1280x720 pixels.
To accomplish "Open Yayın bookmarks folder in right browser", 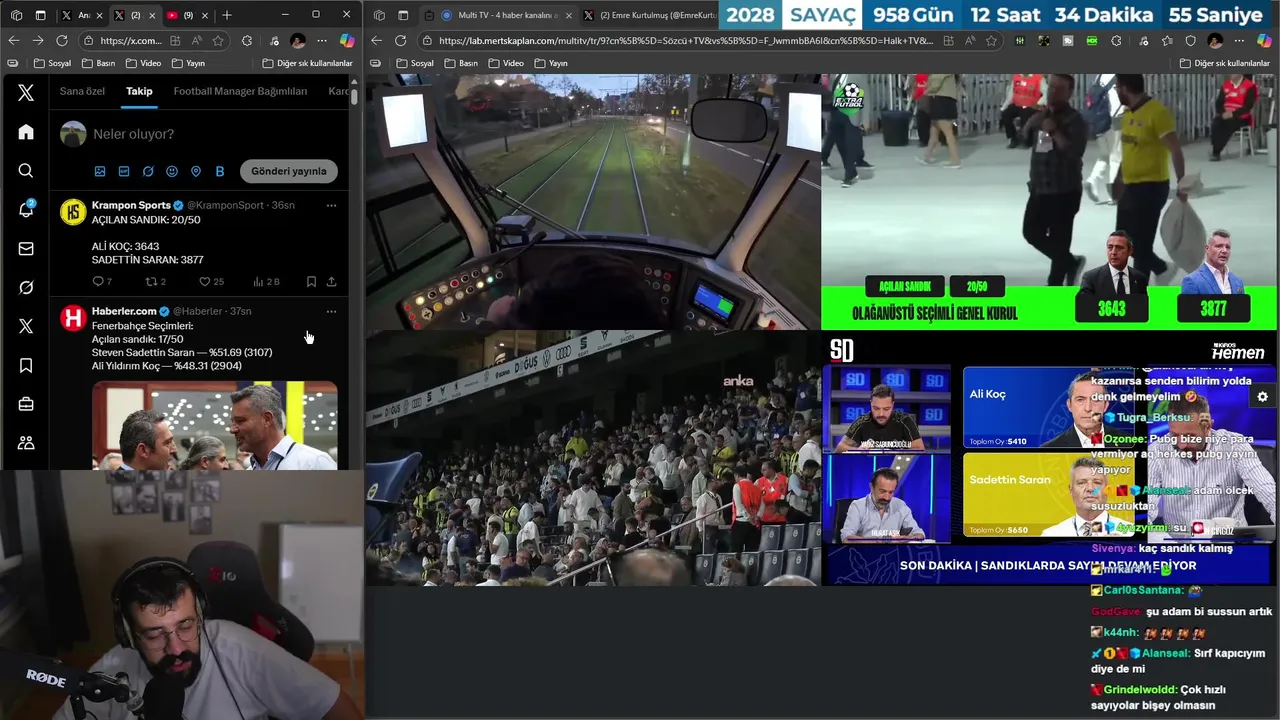I will [551, 63].
